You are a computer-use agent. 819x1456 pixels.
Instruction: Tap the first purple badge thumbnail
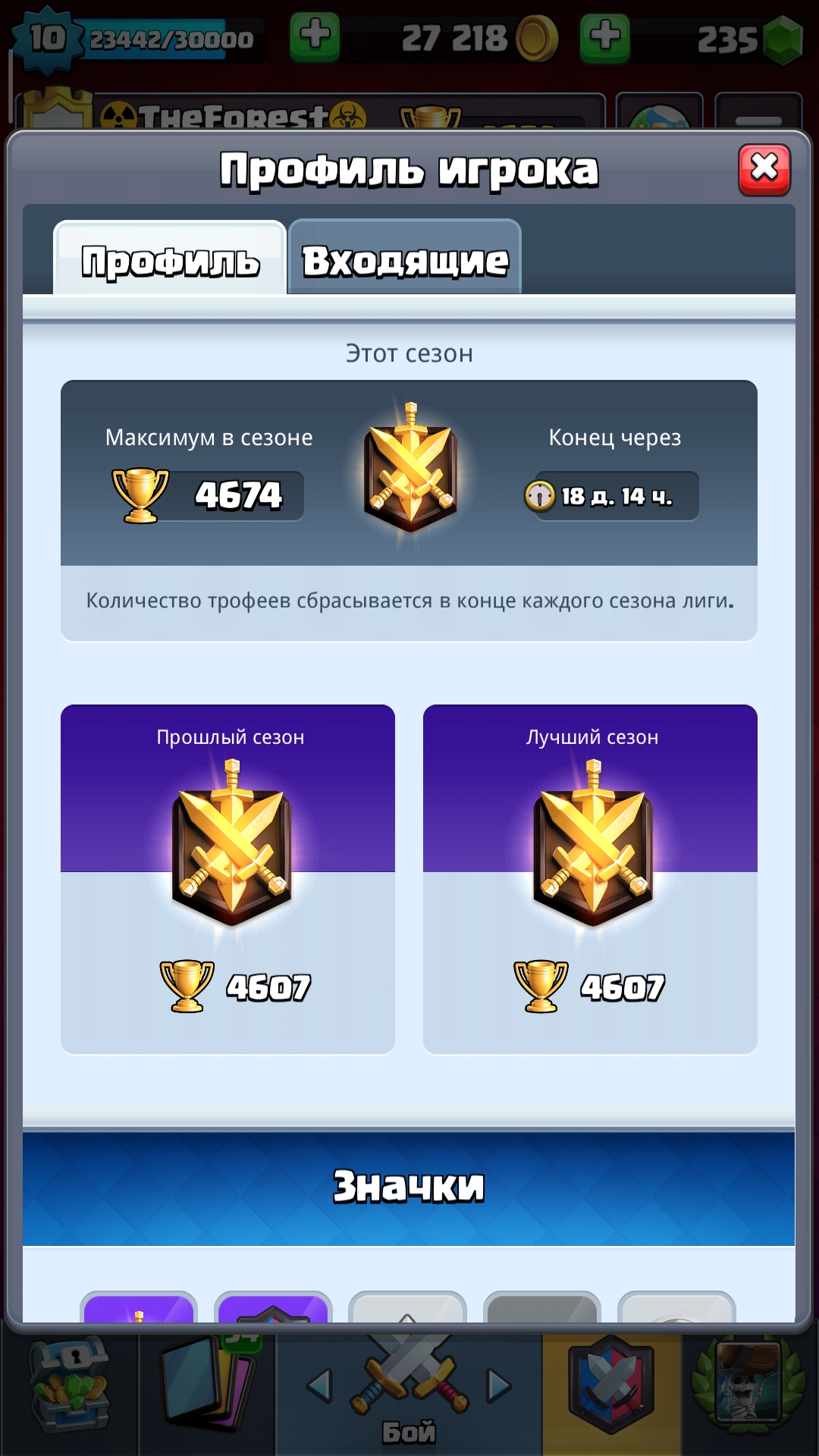click(x=139, y=1307)
